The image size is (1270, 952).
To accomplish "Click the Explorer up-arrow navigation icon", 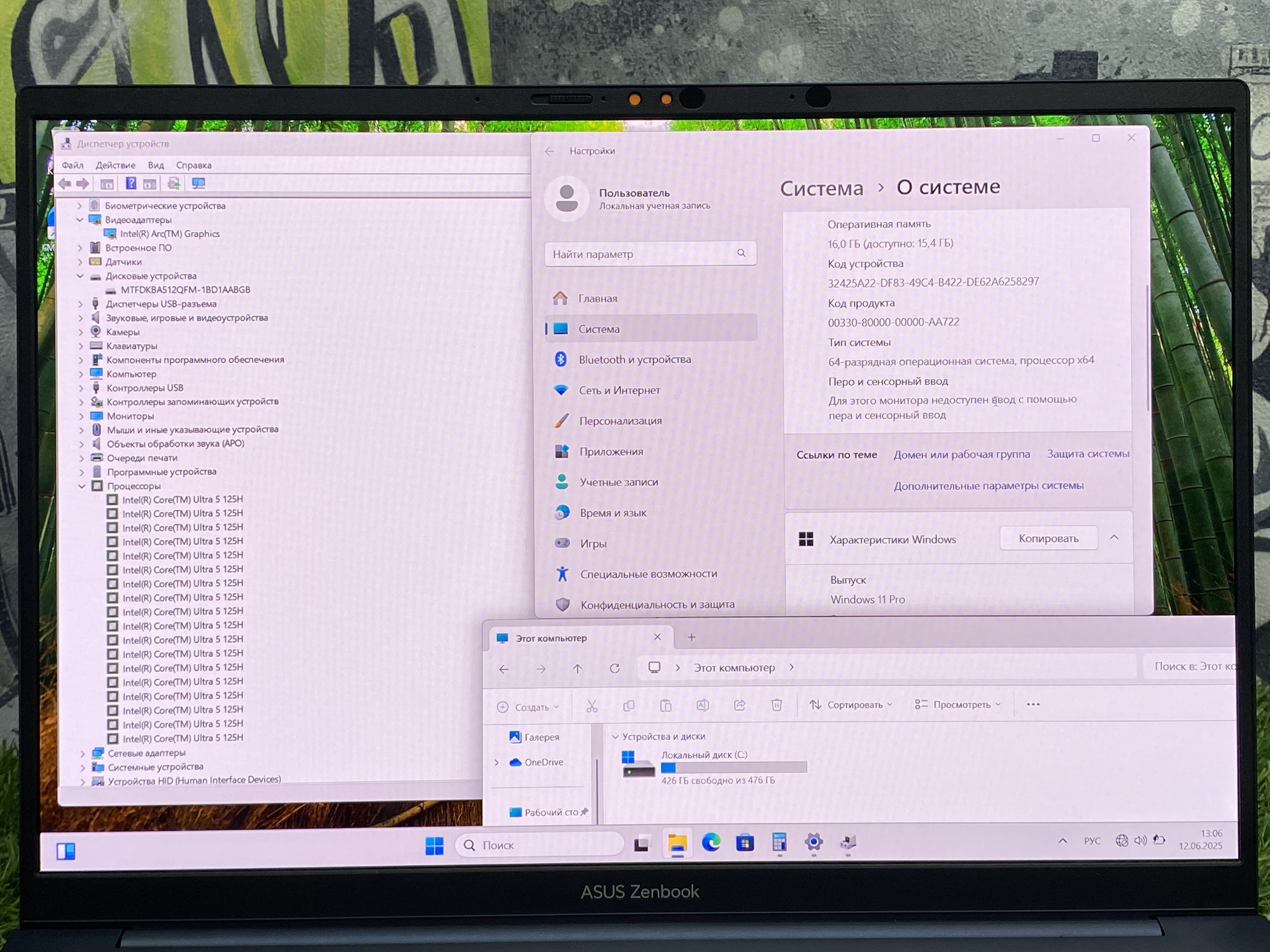I will tap(577, 668).
